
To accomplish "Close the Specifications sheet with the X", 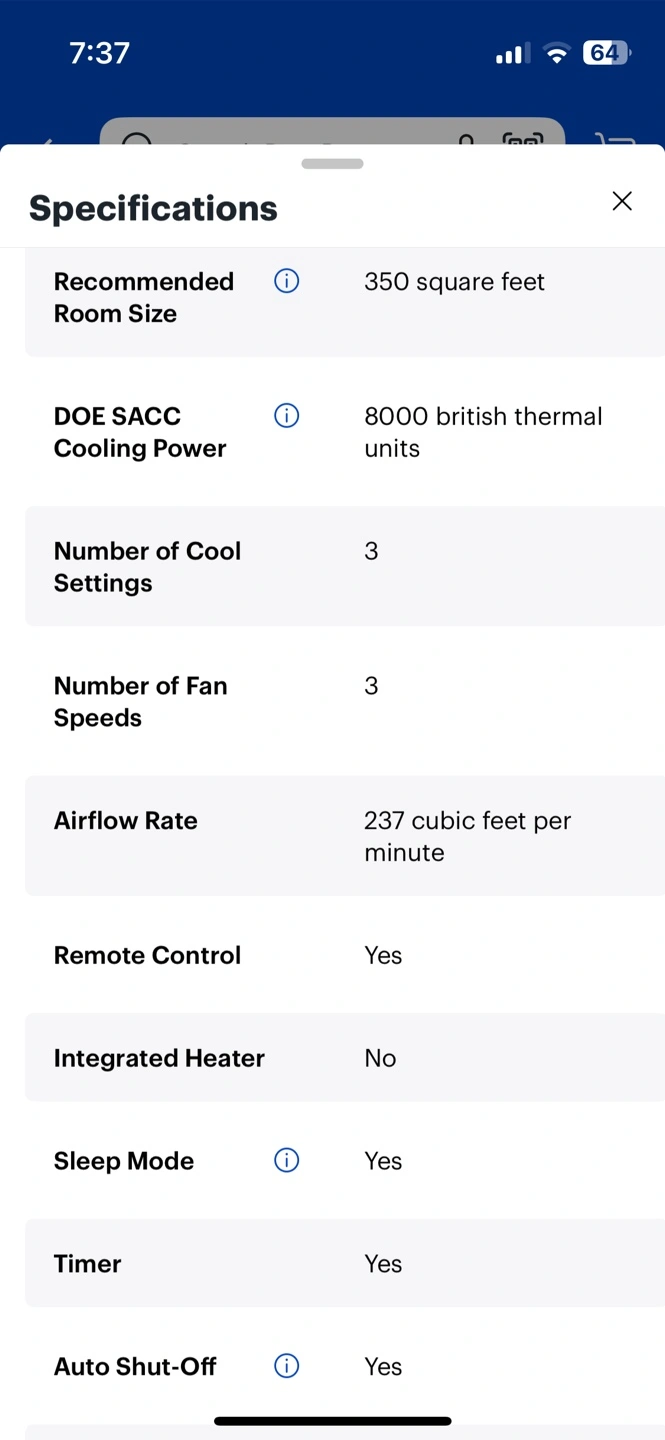I will pyautogui.click(x=622, y=201).
